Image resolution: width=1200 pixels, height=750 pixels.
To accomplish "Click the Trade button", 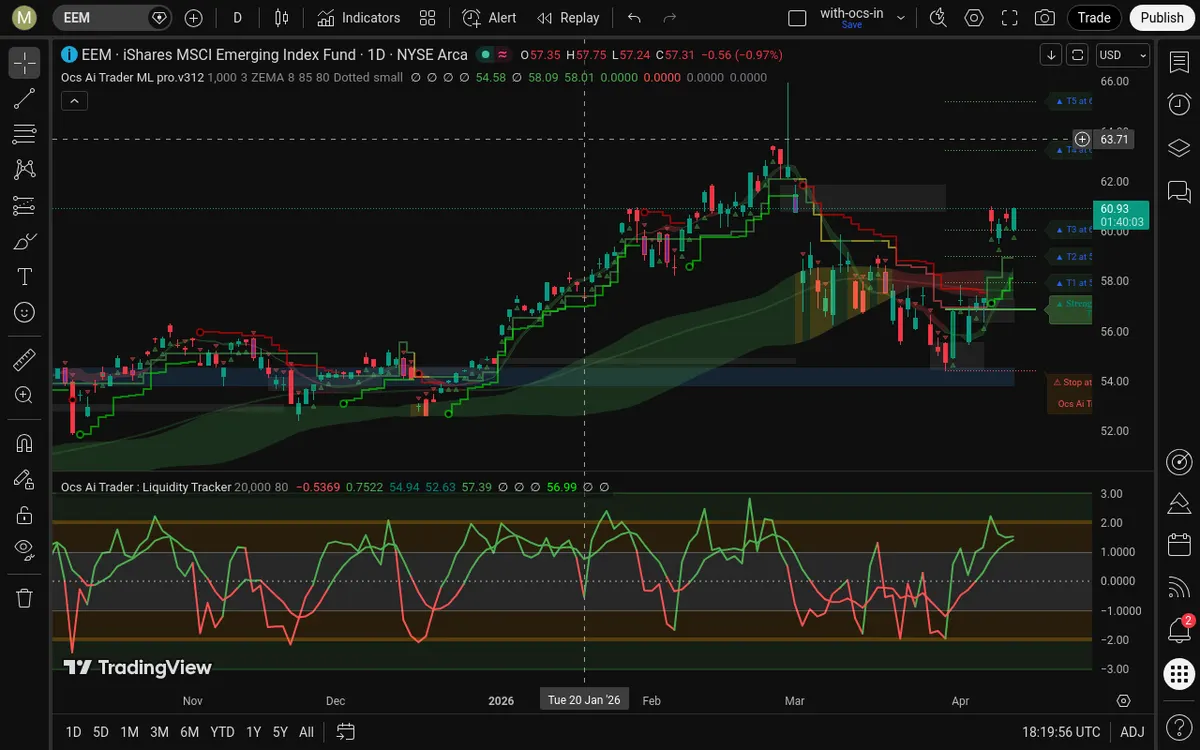I will 1094,17.
